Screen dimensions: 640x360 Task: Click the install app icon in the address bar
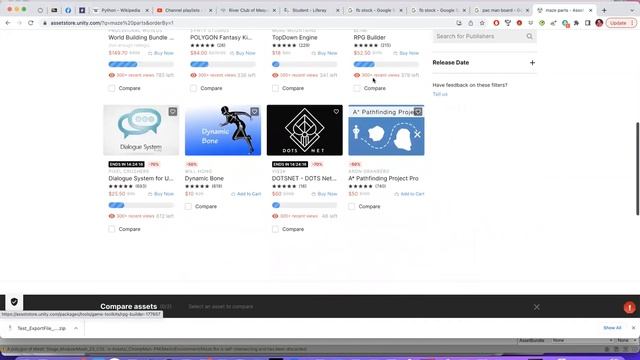tap(459, 23)
